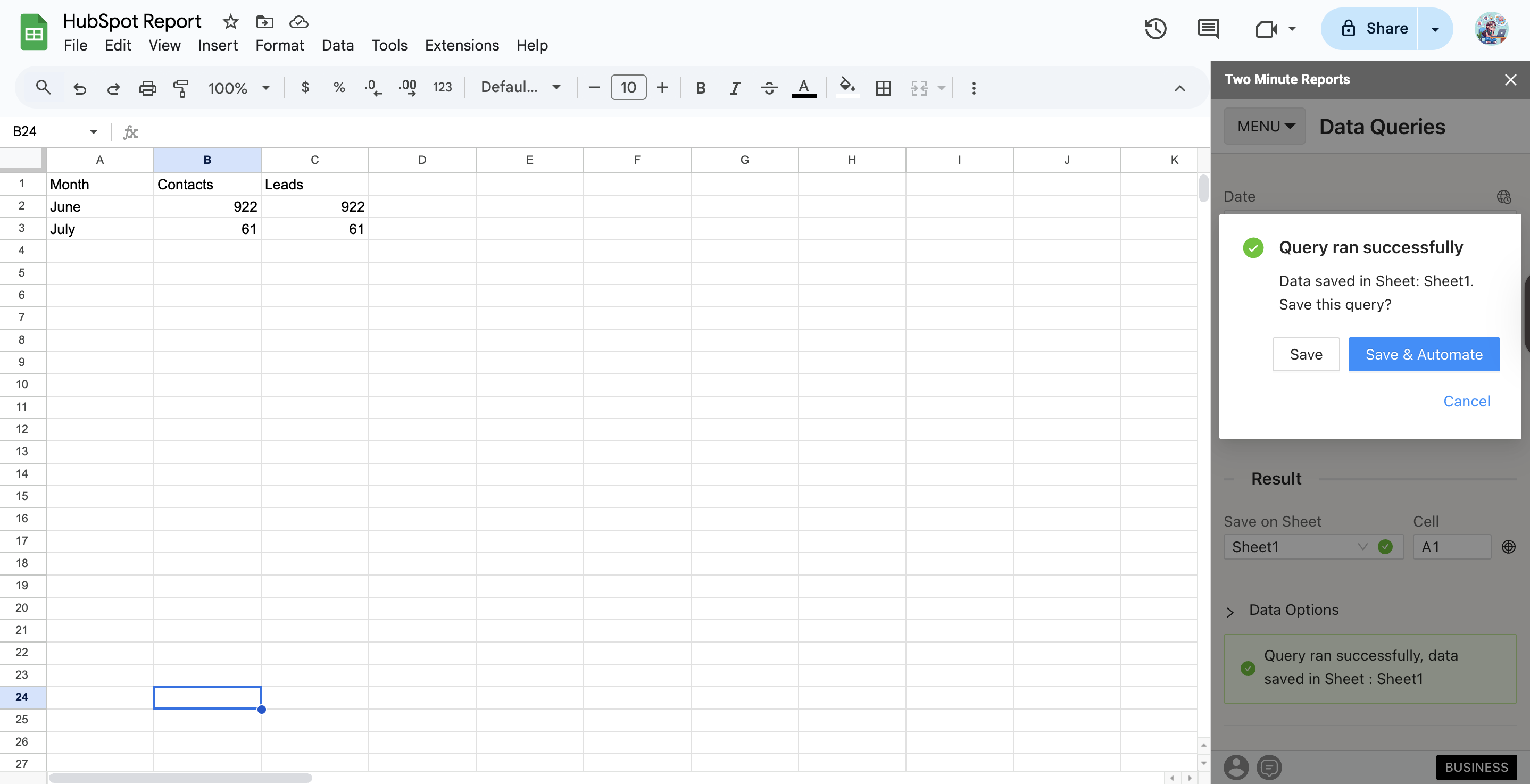Cancel the save query dialog
1530x784 pixels.
(x=1467, y=401)
